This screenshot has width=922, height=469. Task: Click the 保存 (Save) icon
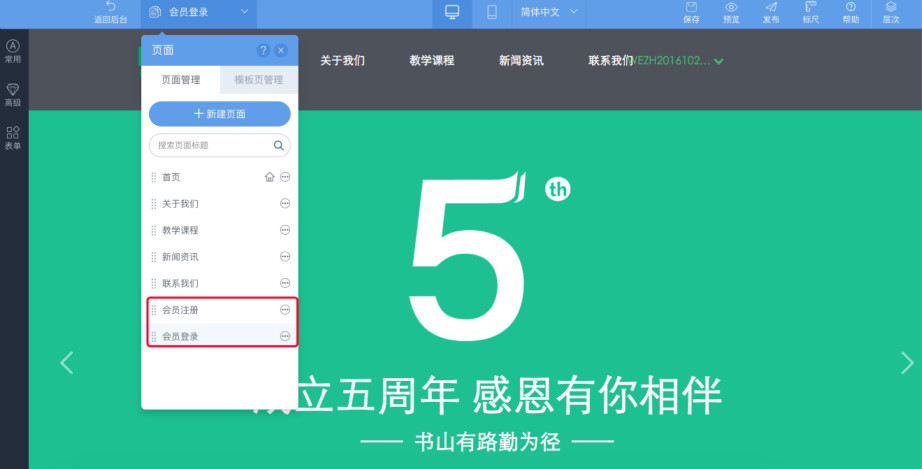[x=691, y=8]
